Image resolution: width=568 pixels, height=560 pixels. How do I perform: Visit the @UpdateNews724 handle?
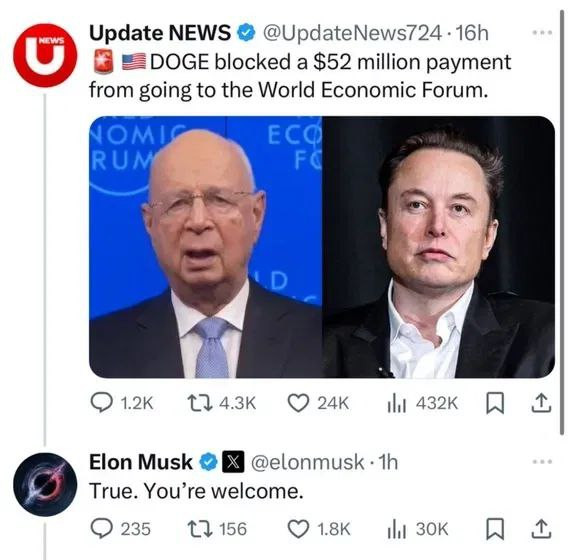coord(352,33)
